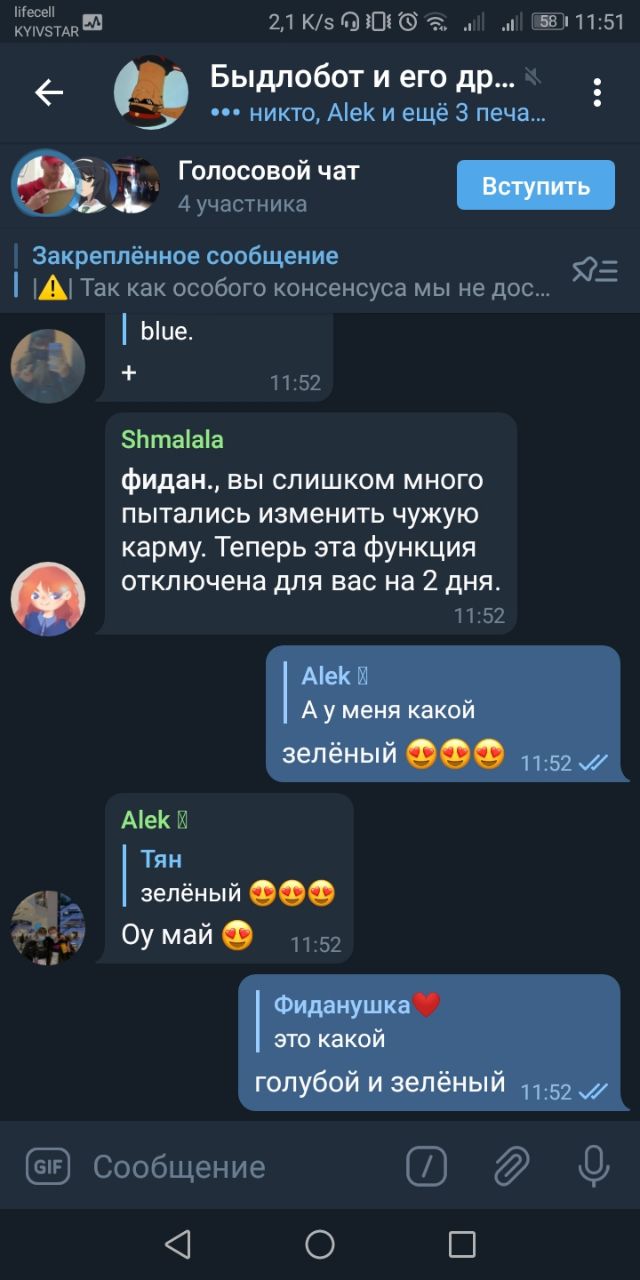Tap the group title Быдлобот и его др...
640x1280 pixels.
[363, 76]
